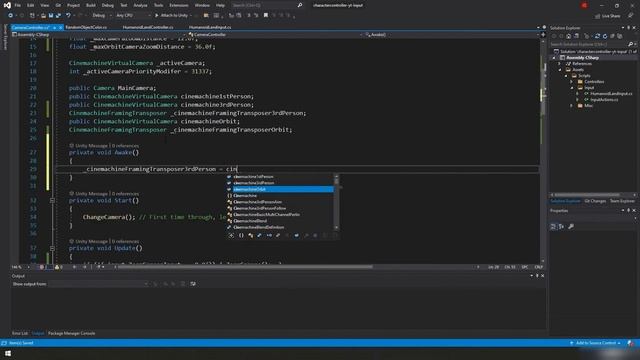This screenshot has width=640, height=360.
Task: Click Properties panel wrench icon
Action: 571,227
